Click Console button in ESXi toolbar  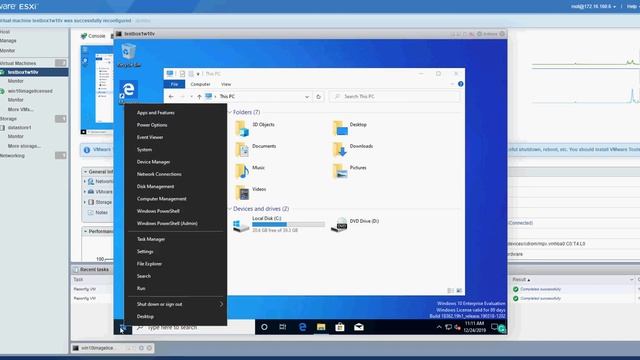point(93,36)
